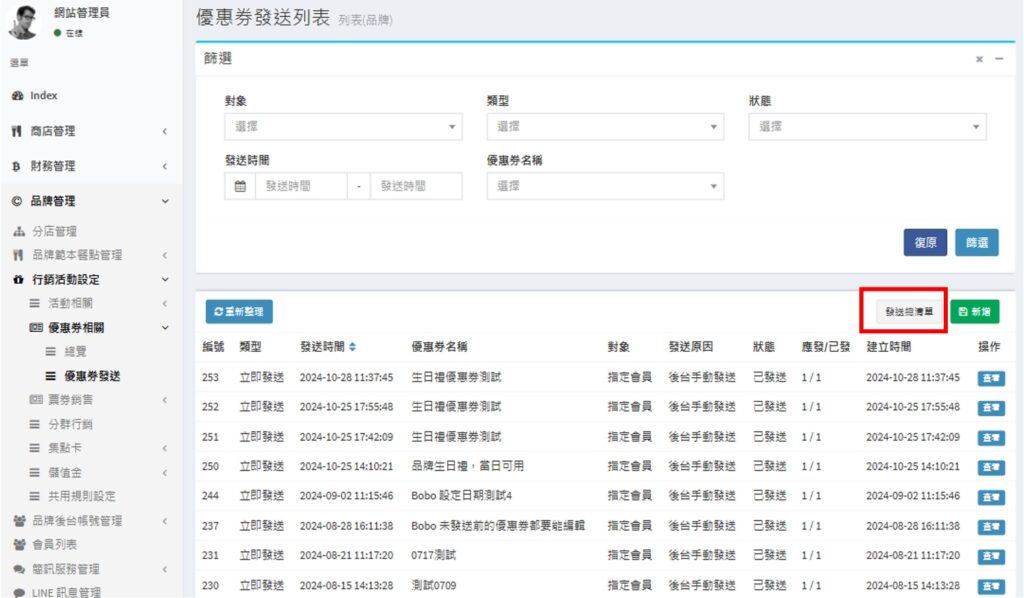Image resolution: width=1024 pixels, height=598 pixels.
Task: Open Index dashboard from sidebar
Action: click(43, 96)
